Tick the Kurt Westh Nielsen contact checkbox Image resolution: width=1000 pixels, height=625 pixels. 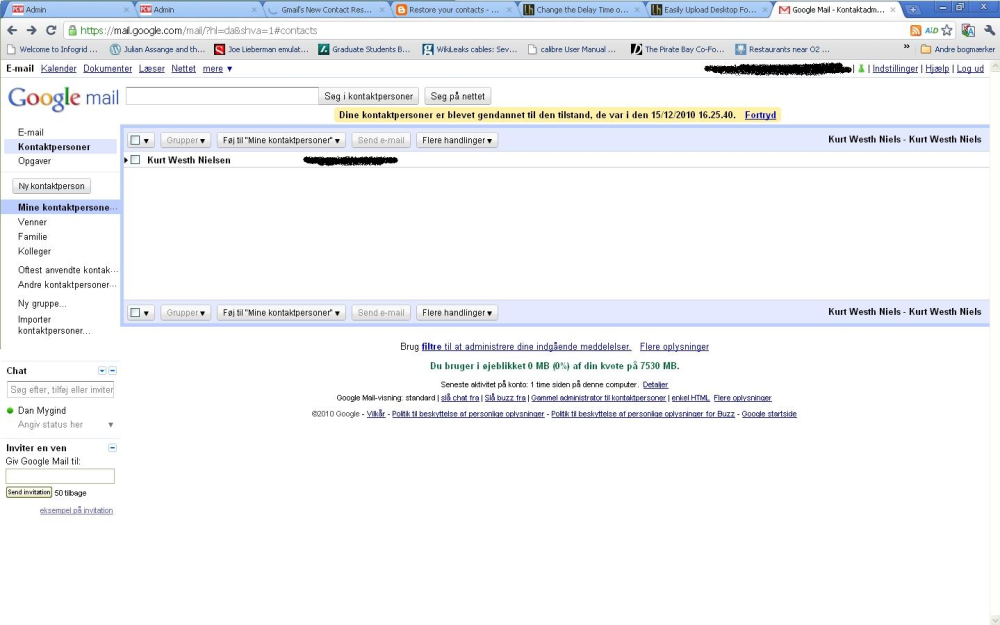pos(135,160)
